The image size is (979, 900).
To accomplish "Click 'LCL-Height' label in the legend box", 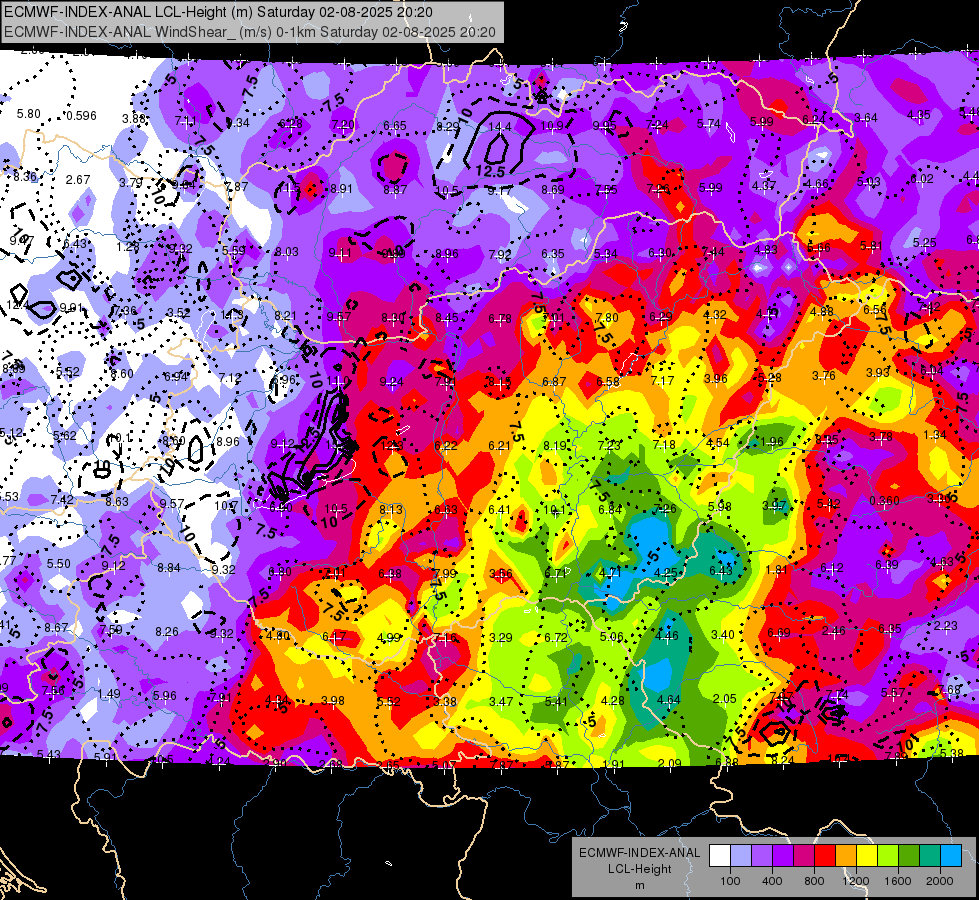I will pyautogui.click(x=639, y=869).
